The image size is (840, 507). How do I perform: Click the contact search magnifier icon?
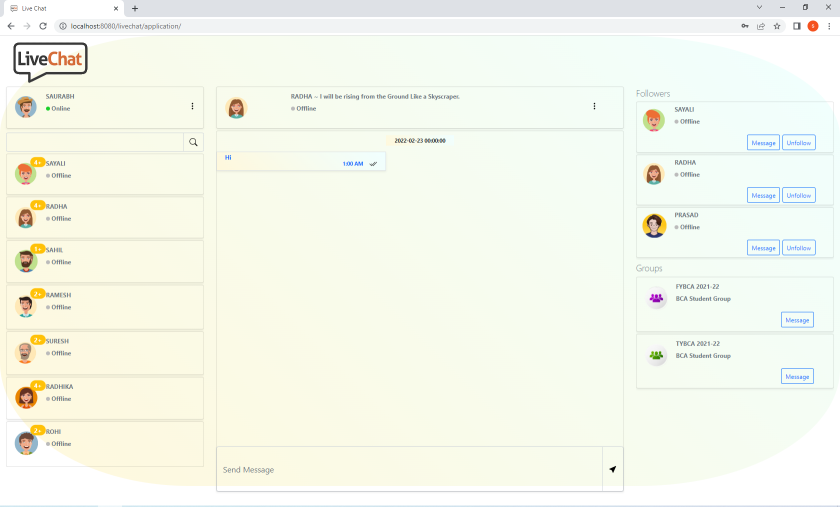coord(193,142)
